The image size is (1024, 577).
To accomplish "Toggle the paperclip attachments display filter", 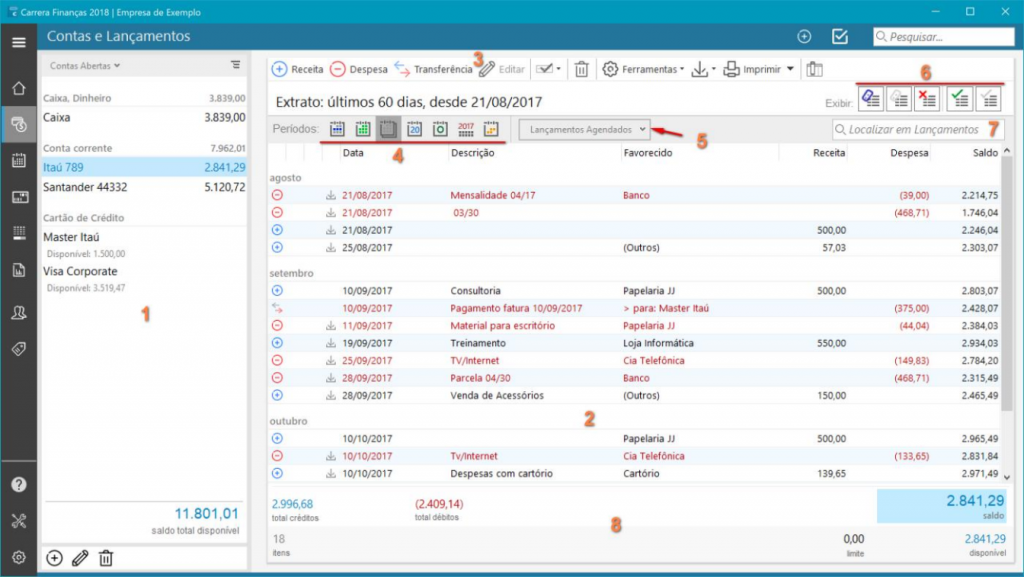I will (x=870, y=98).
